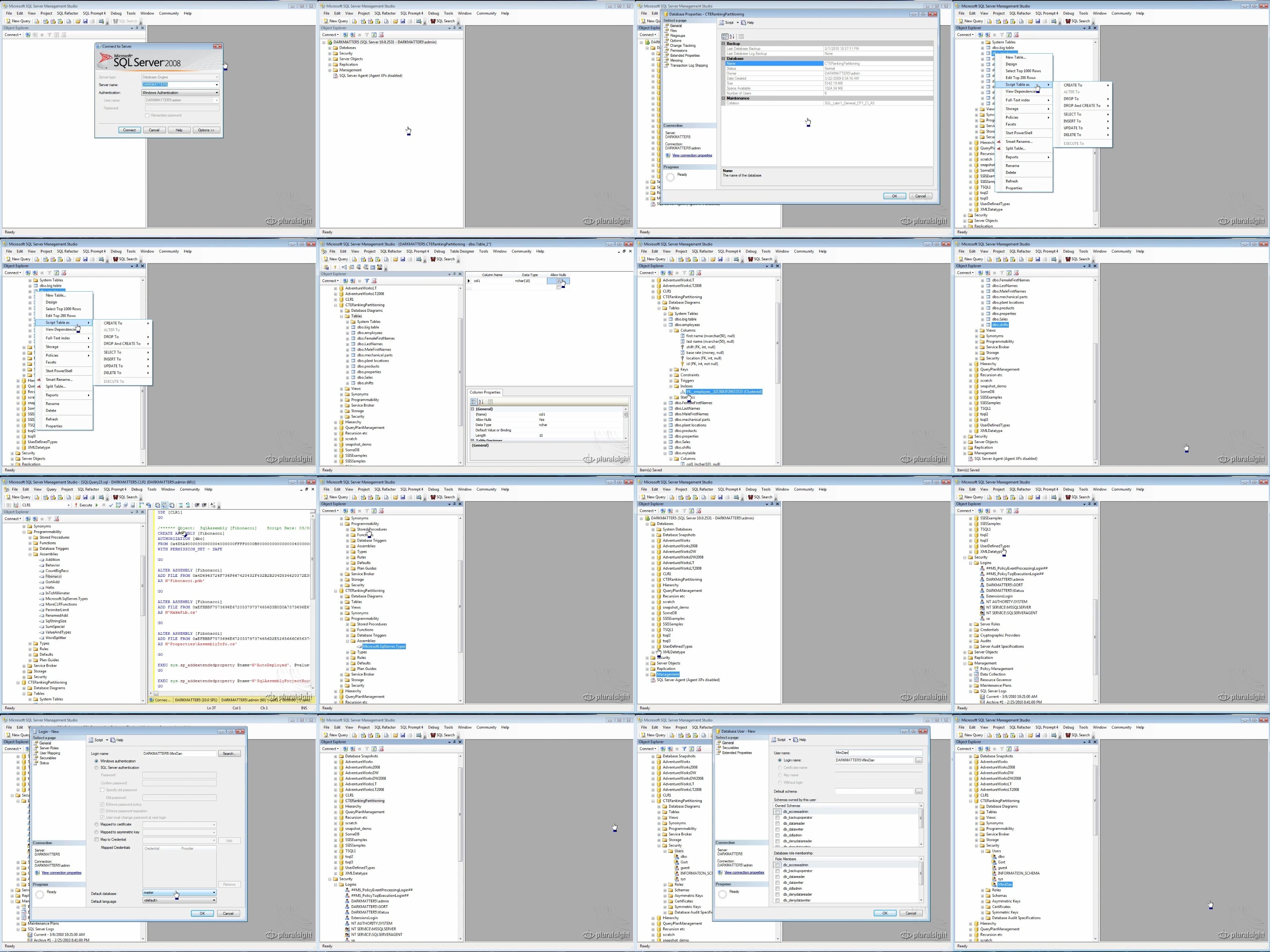Click Alphabetical sort icon in Database Properties grid
This screenshot has height=952, width=1270.
731,36
